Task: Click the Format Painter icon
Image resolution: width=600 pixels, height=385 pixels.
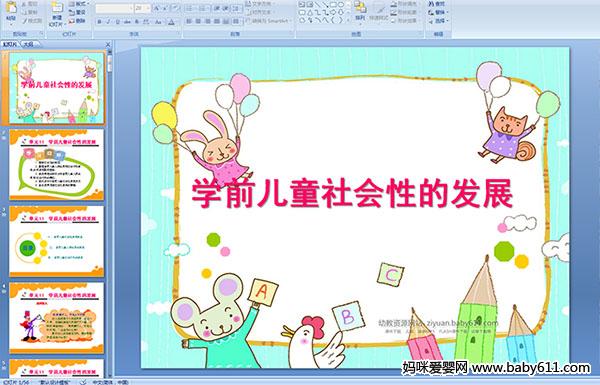Action: 33,21
